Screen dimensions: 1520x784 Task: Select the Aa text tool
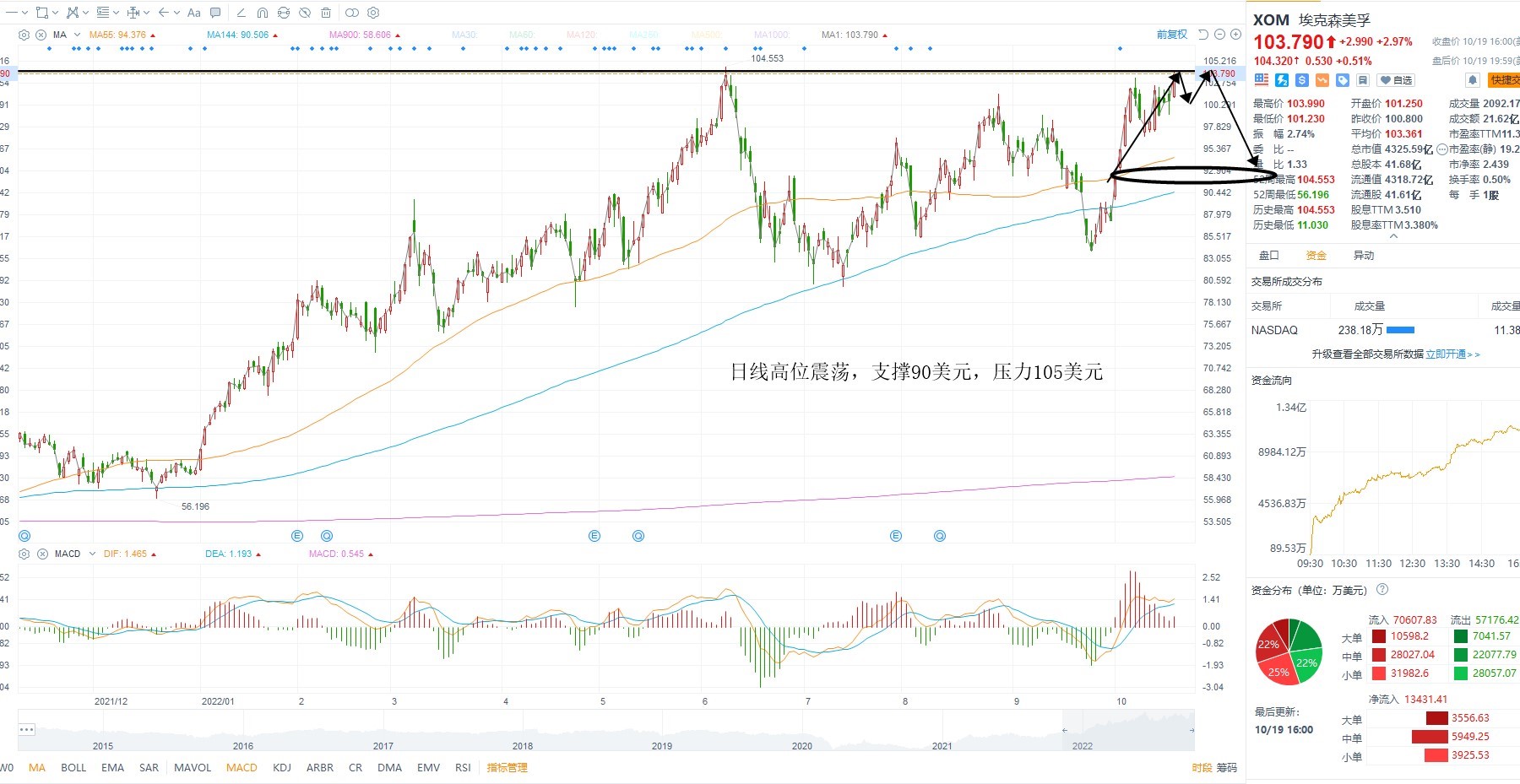coord(194,13)
